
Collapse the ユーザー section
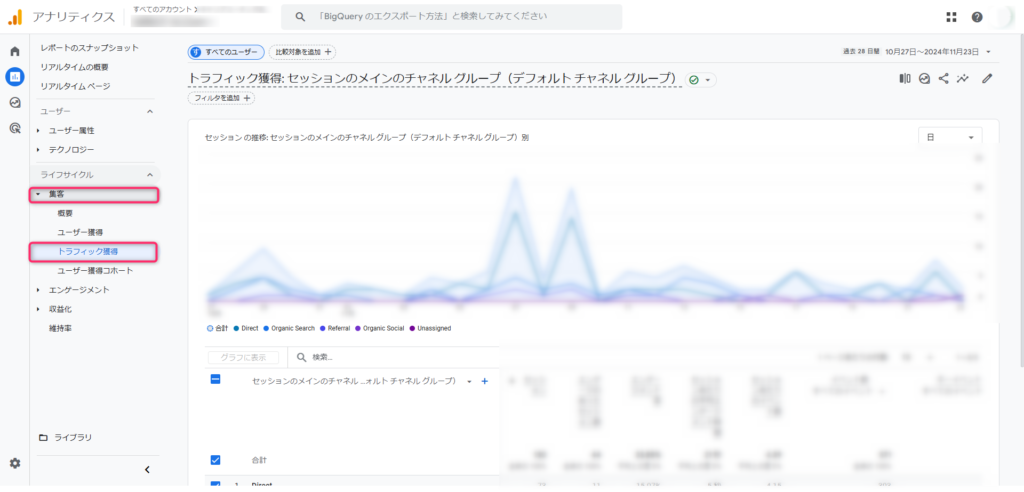click(x=150, y=112)
